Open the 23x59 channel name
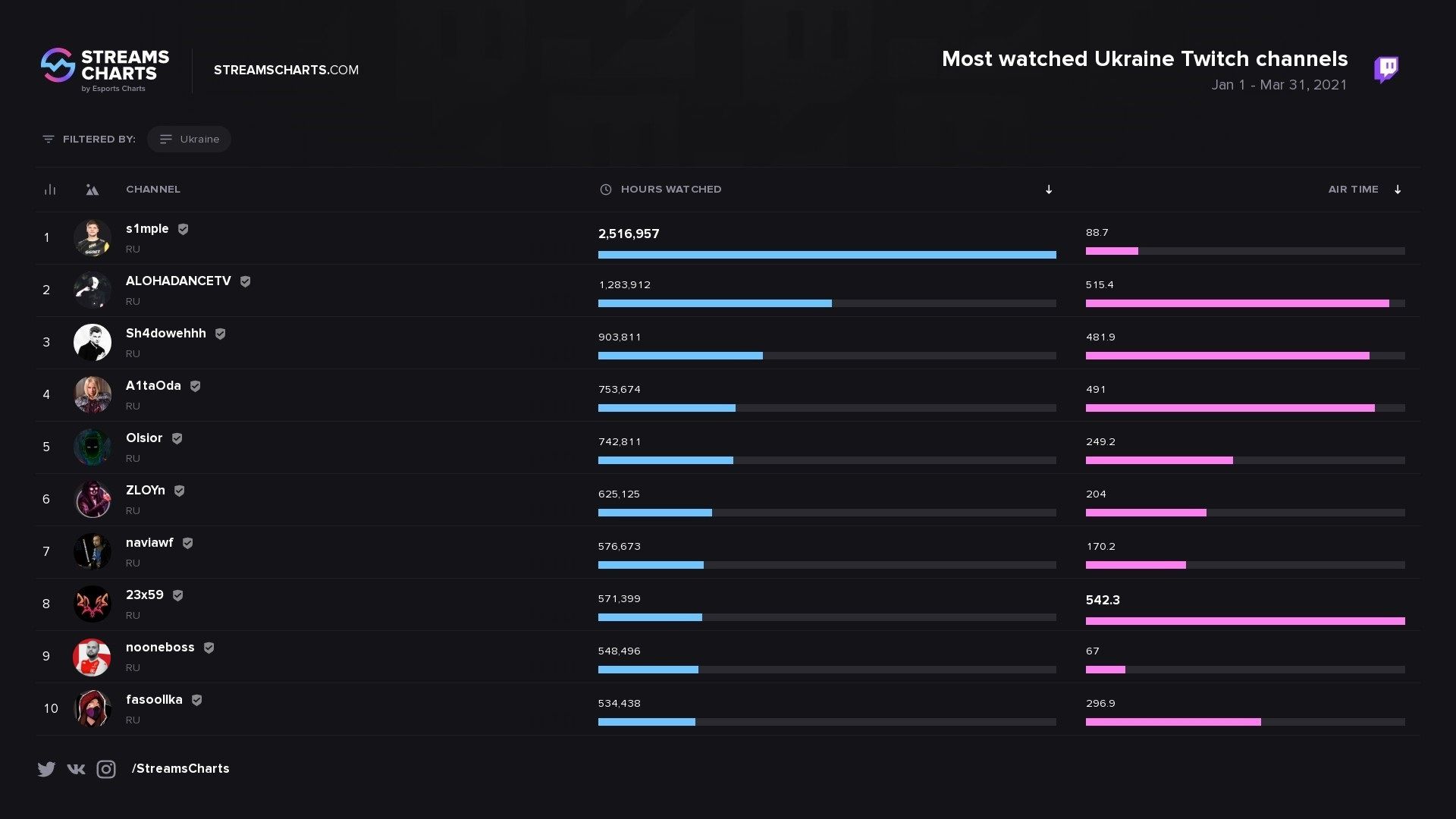Screen dimensions: 1456x819 coord(145,595)
